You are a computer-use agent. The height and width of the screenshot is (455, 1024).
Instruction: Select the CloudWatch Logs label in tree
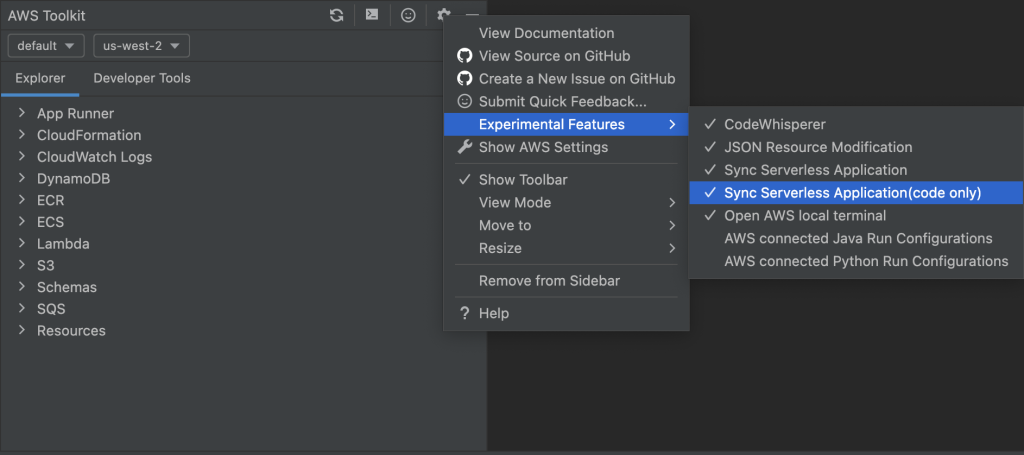(x=95, y=157)
